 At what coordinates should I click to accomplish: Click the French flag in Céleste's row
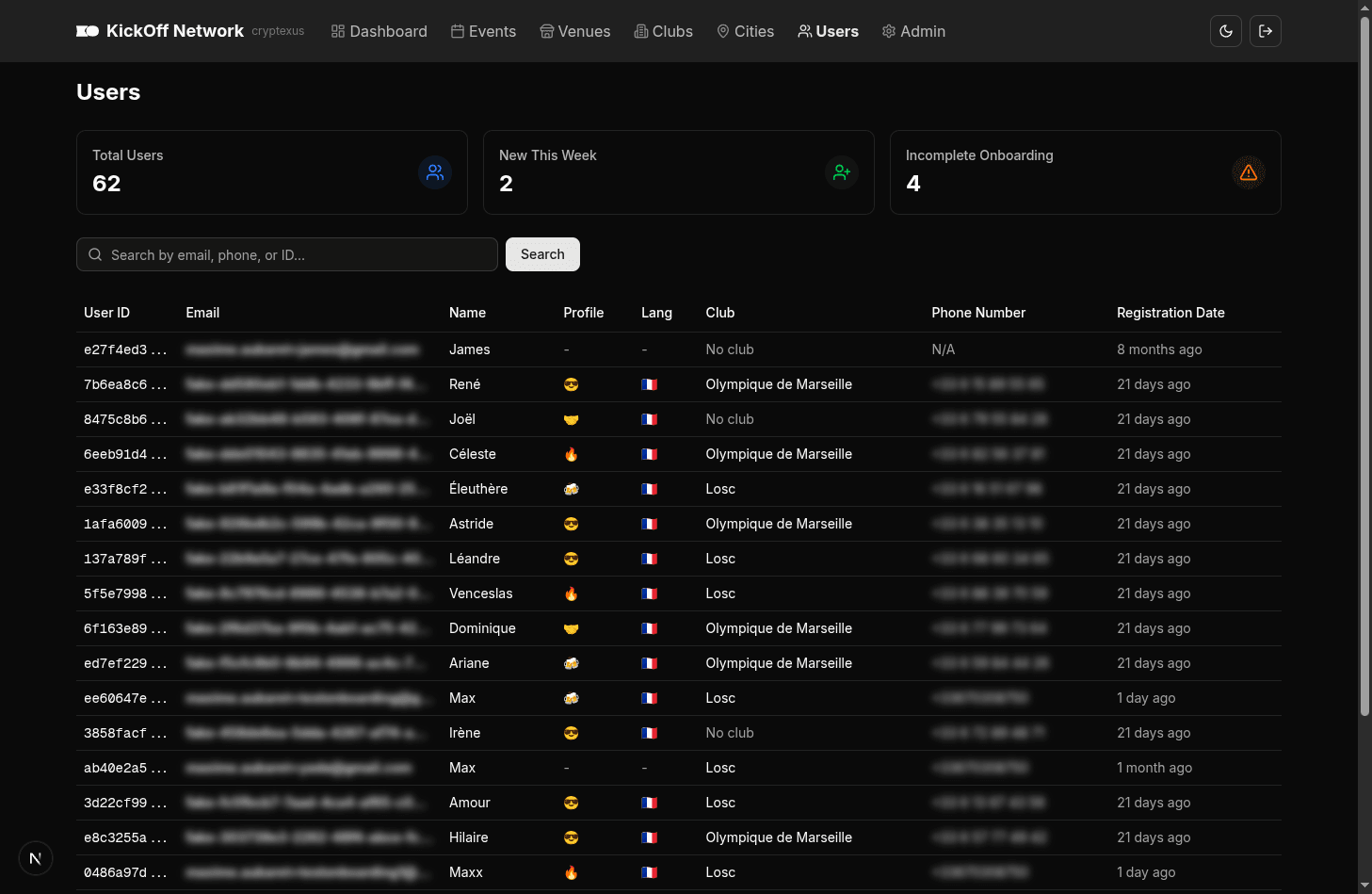(x=649, y=454)
